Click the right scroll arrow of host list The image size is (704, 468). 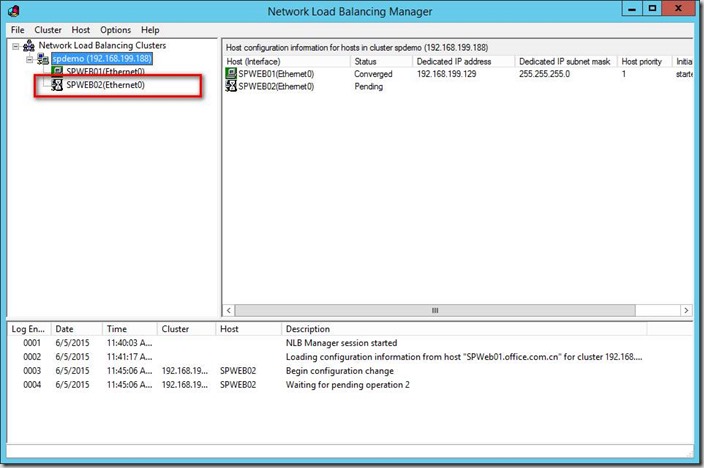click(x=687, y=311)
